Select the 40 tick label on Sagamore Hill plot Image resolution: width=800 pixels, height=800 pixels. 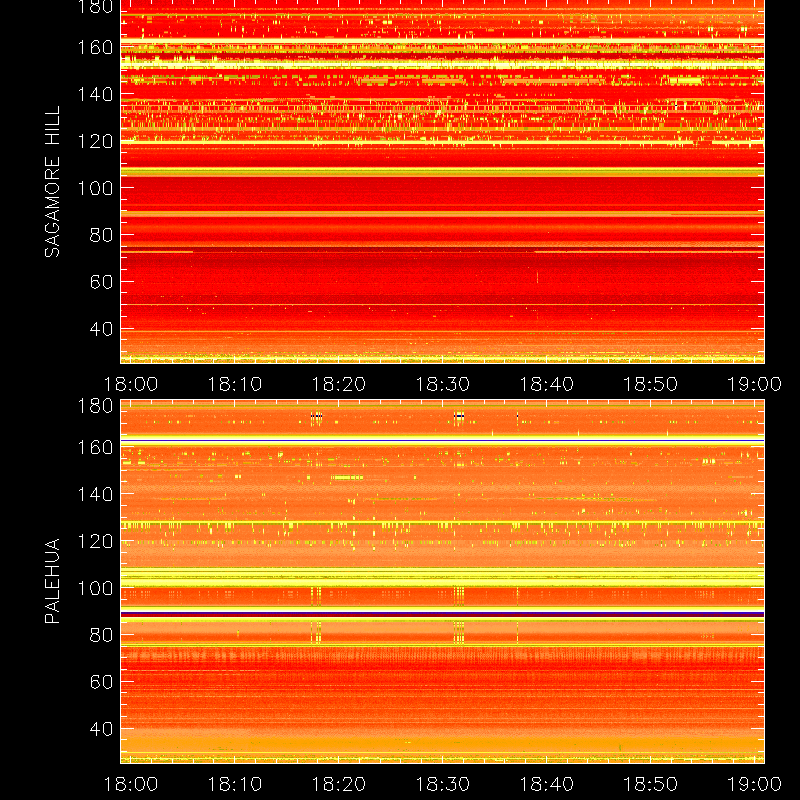click(x=102, y=329)
